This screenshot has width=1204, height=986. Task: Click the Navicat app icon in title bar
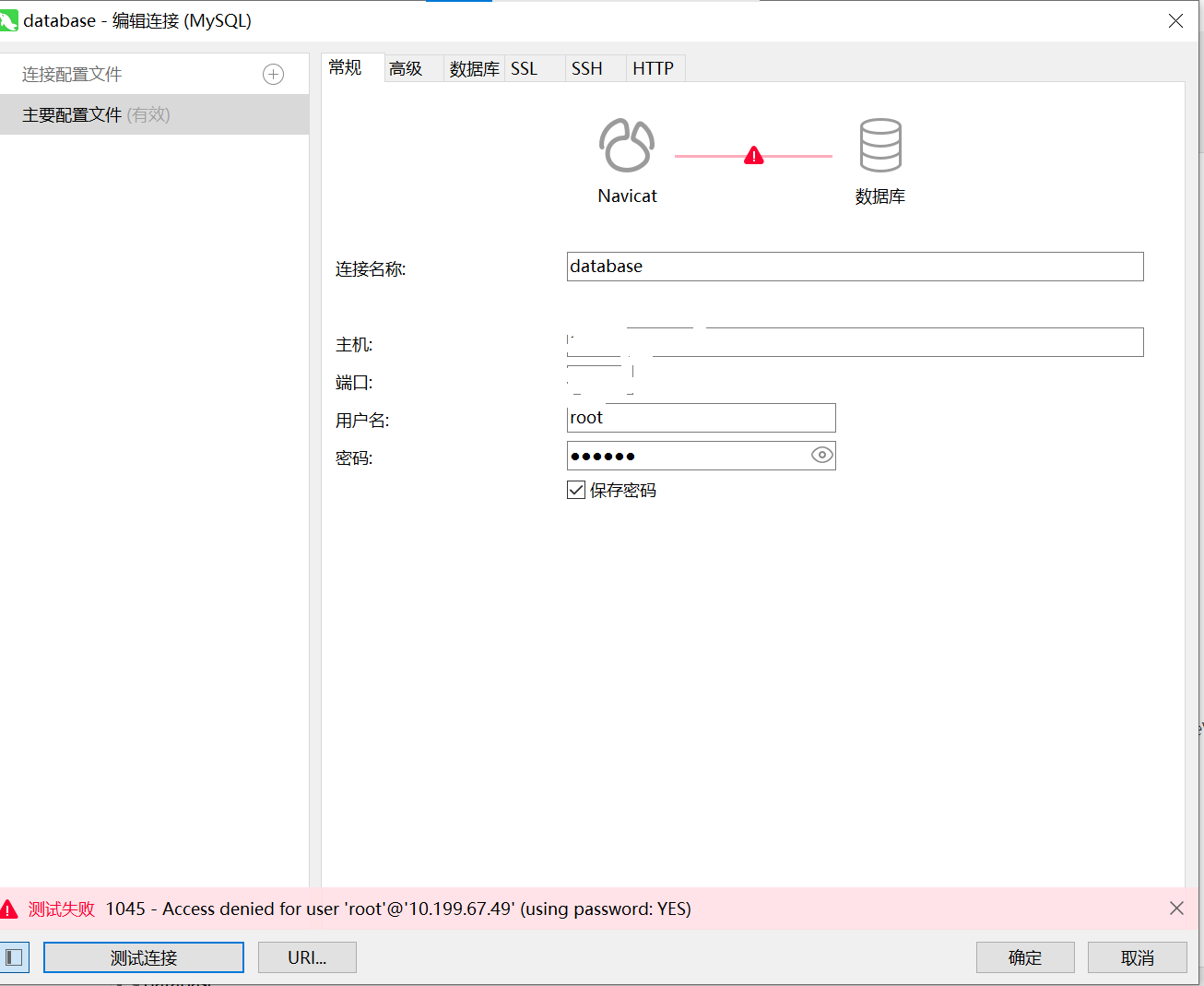pos(8,20)
